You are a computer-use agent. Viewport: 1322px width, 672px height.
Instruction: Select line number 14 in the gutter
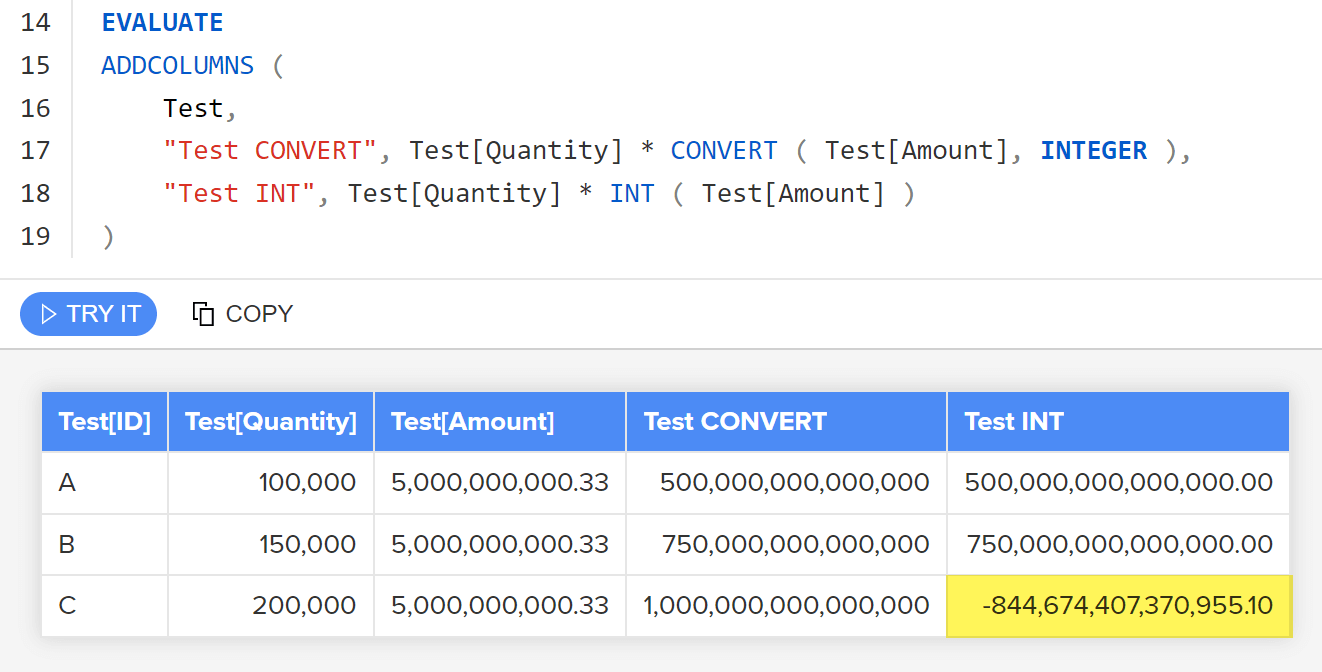click(x=37, y=22)
